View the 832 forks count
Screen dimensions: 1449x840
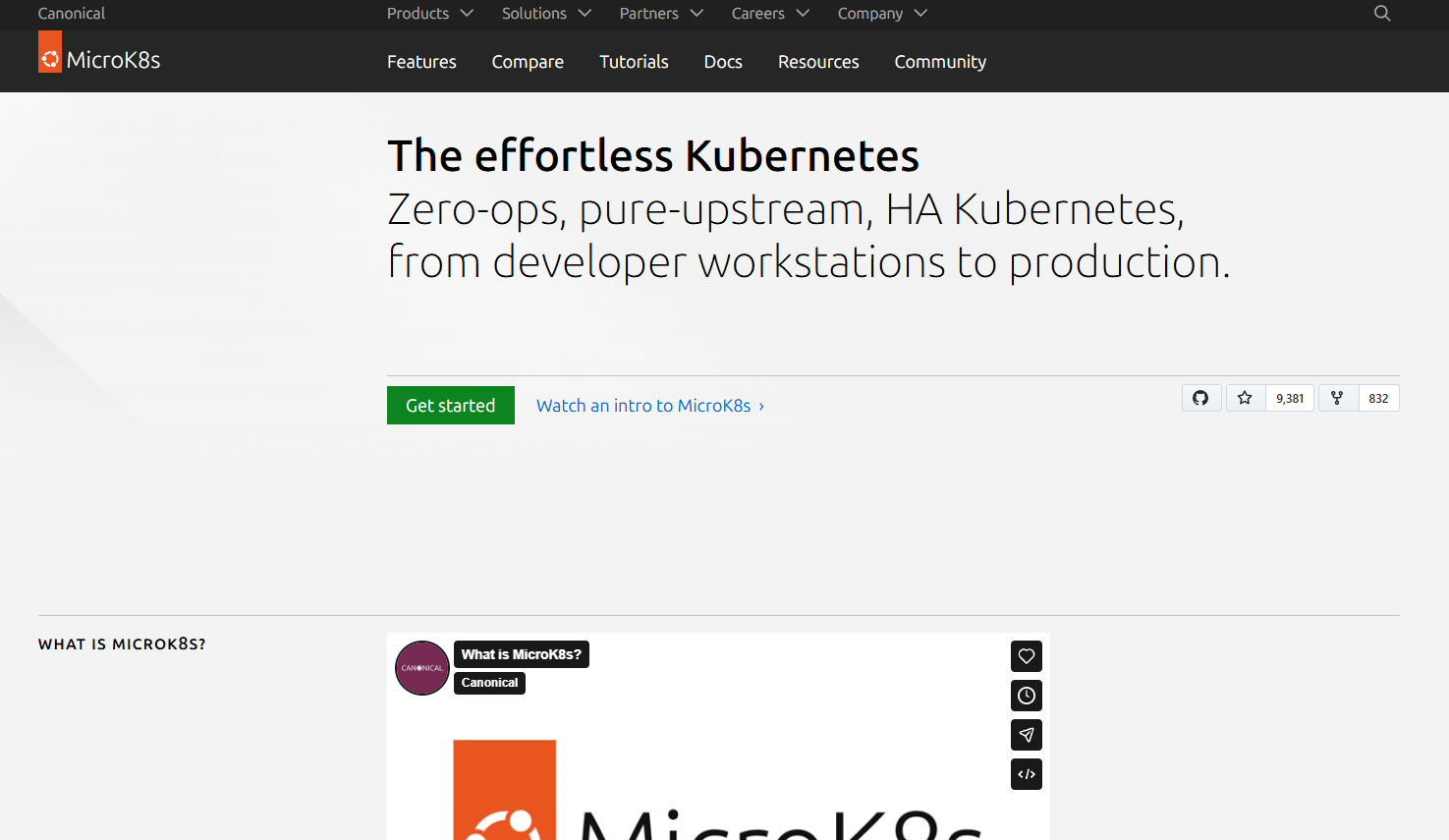[1378, 398]
